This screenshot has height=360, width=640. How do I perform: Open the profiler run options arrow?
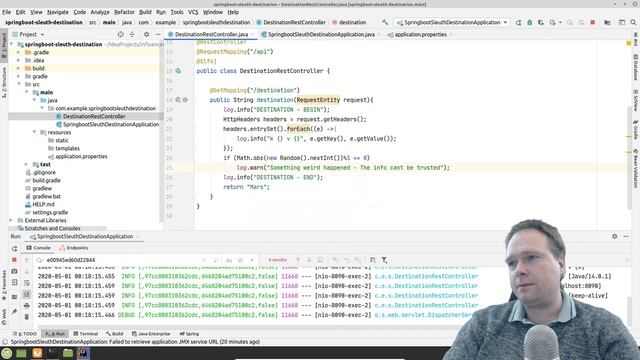560,22
